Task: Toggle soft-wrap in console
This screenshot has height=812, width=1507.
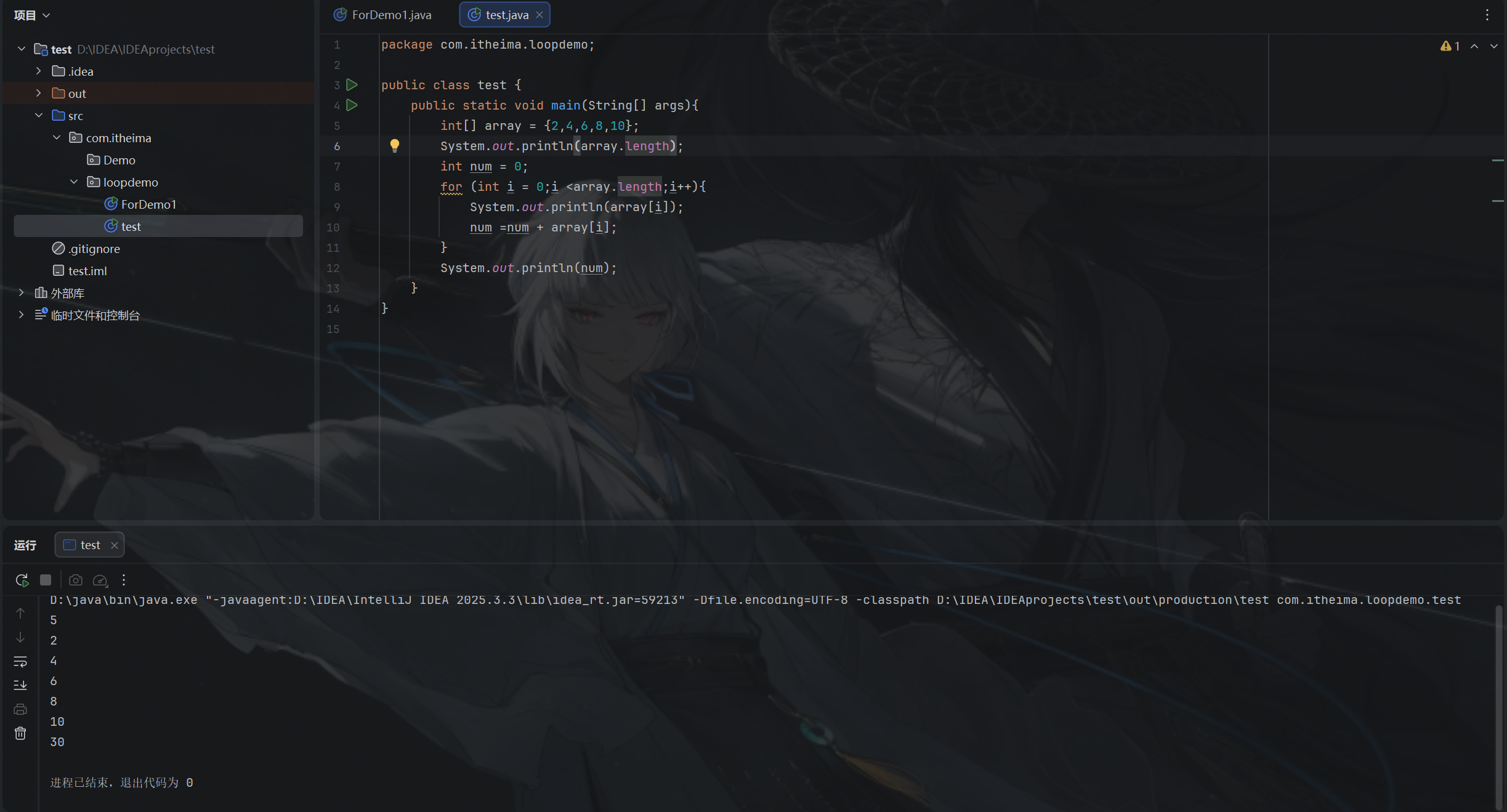Action: pyautogui.click(x=20, y=661)
